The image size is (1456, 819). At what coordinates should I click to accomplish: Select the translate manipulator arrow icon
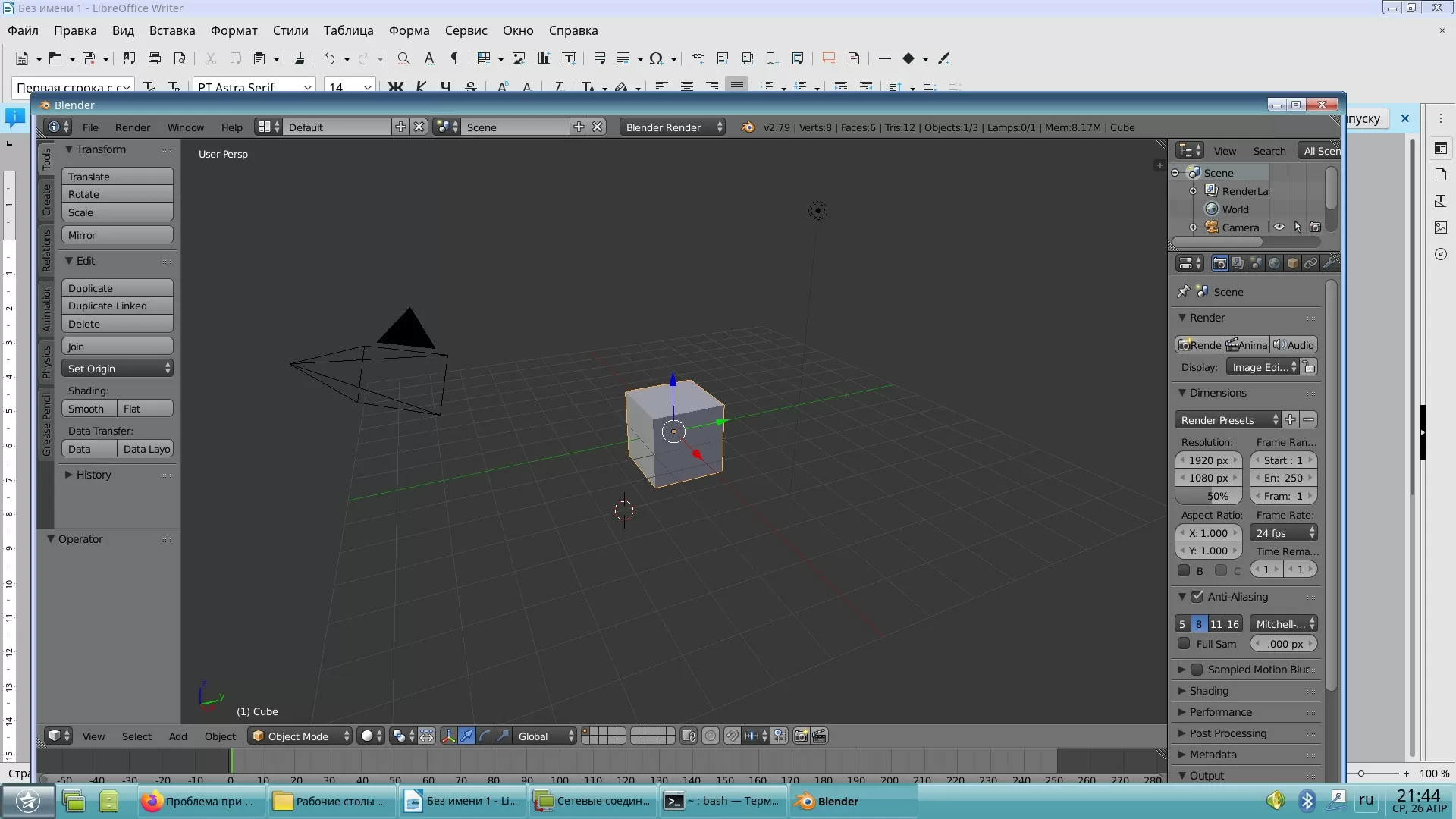(x=466, y=736)
